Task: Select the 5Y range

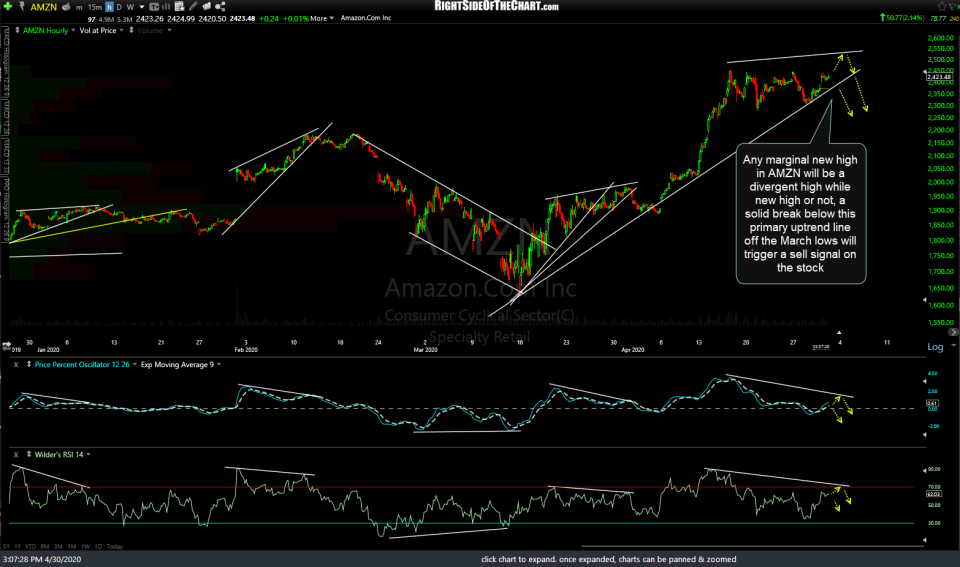Action: (x=6, y=546)
